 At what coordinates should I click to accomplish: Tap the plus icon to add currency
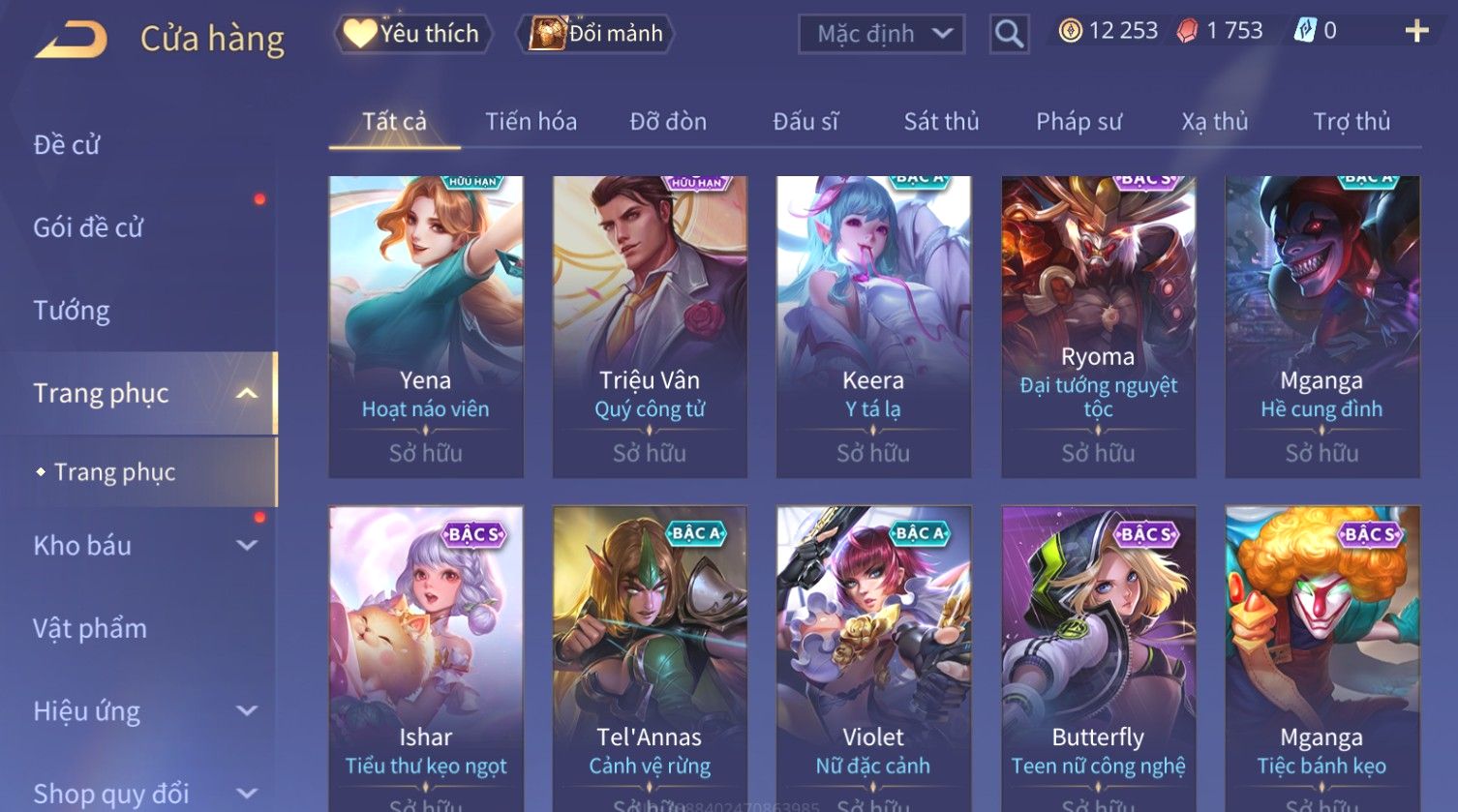coord(1416,32)
